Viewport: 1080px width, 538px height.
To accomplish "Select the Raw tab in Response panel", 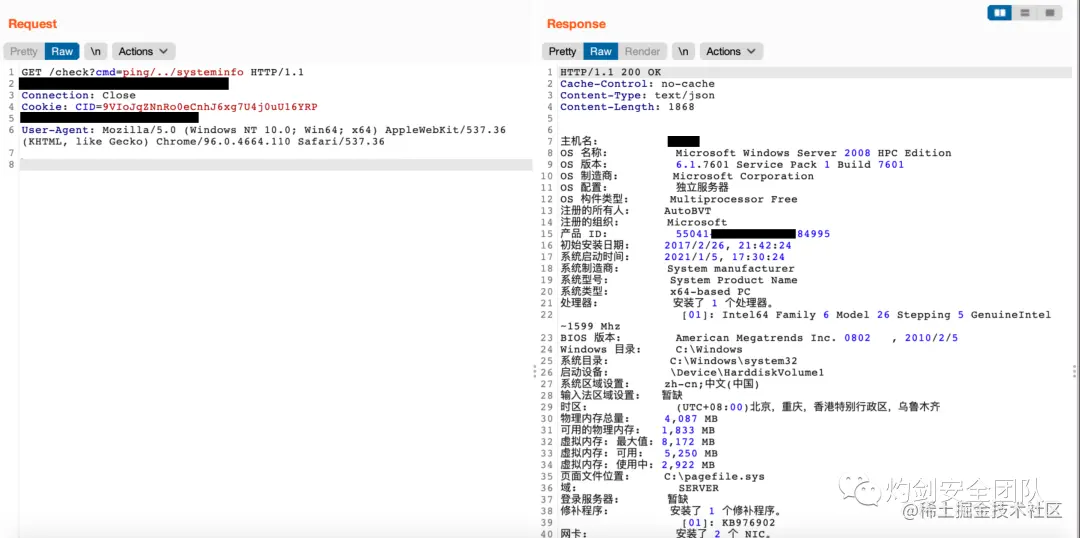I will point(601,51).
